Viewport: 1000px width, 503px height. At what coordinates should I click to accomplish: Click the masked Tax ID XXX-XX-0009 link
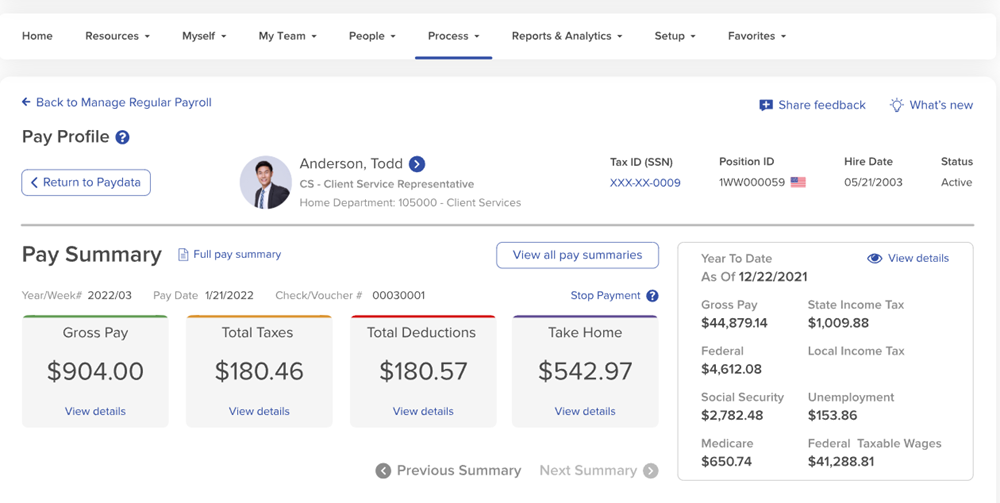click(x=645, y=183)
